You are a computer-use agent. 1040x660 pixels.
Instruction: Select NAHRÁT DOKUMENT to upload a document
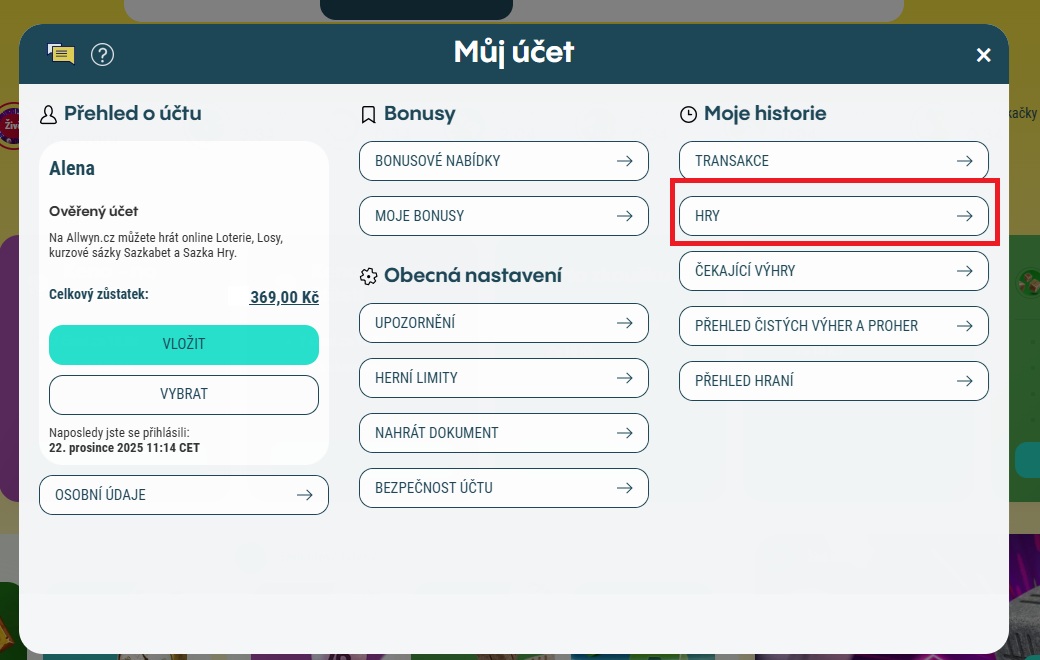pyautogui.click(x=503, y=433)
